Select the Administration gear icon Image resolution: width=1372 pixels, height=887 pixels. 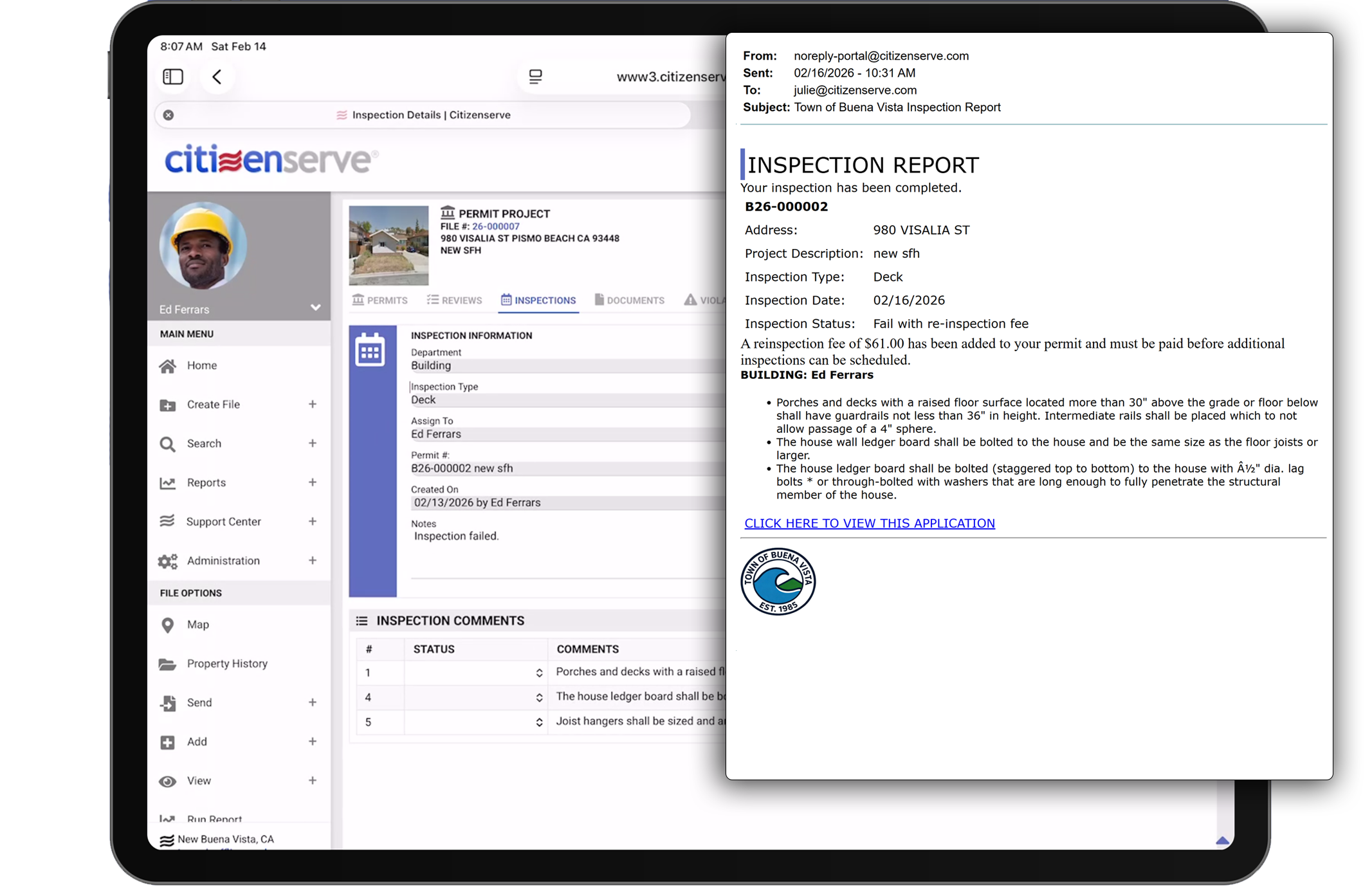tap(167, 560)
